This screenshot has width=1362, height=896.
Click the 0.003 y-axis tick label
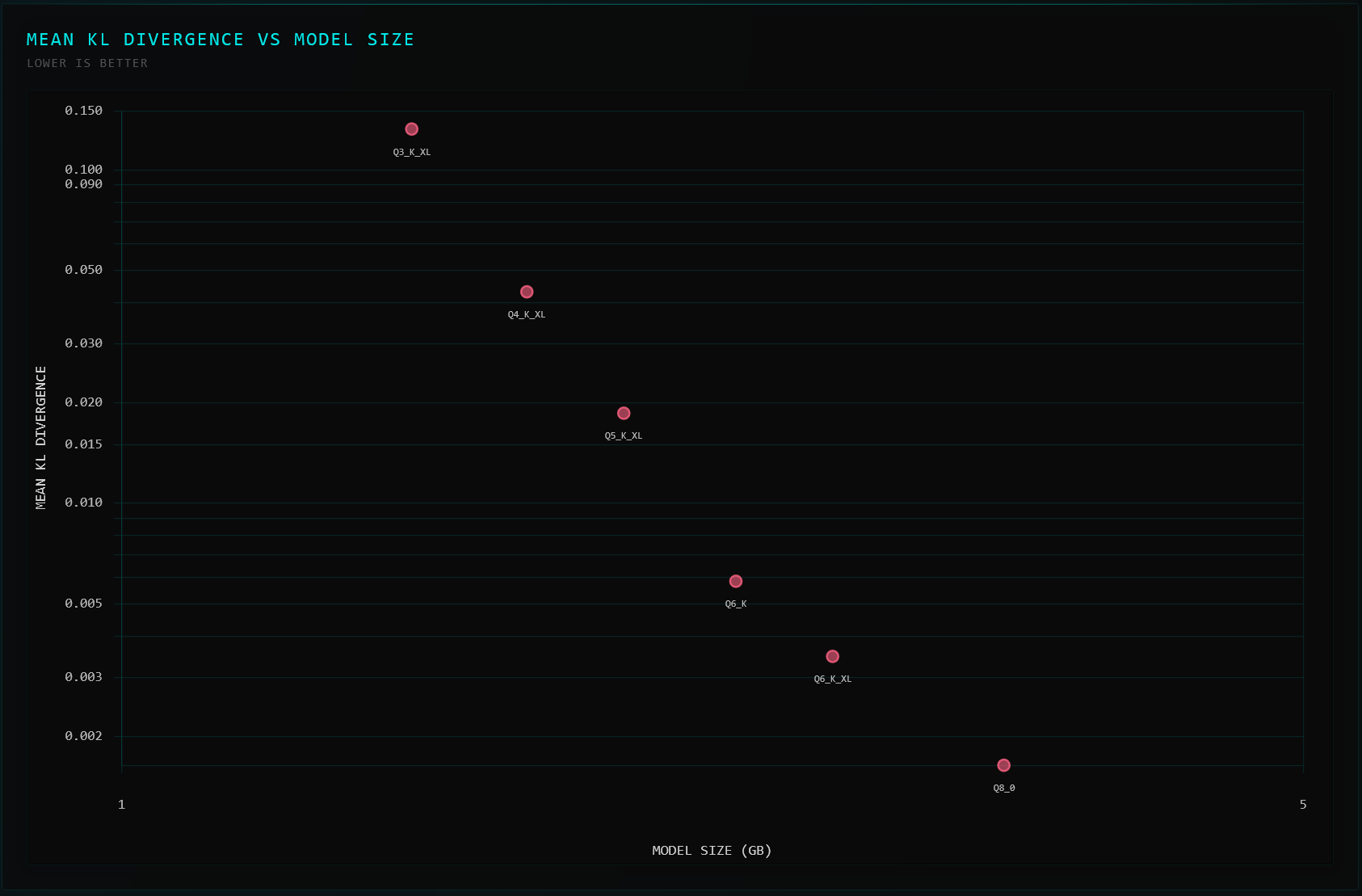(x=84, y=677)
